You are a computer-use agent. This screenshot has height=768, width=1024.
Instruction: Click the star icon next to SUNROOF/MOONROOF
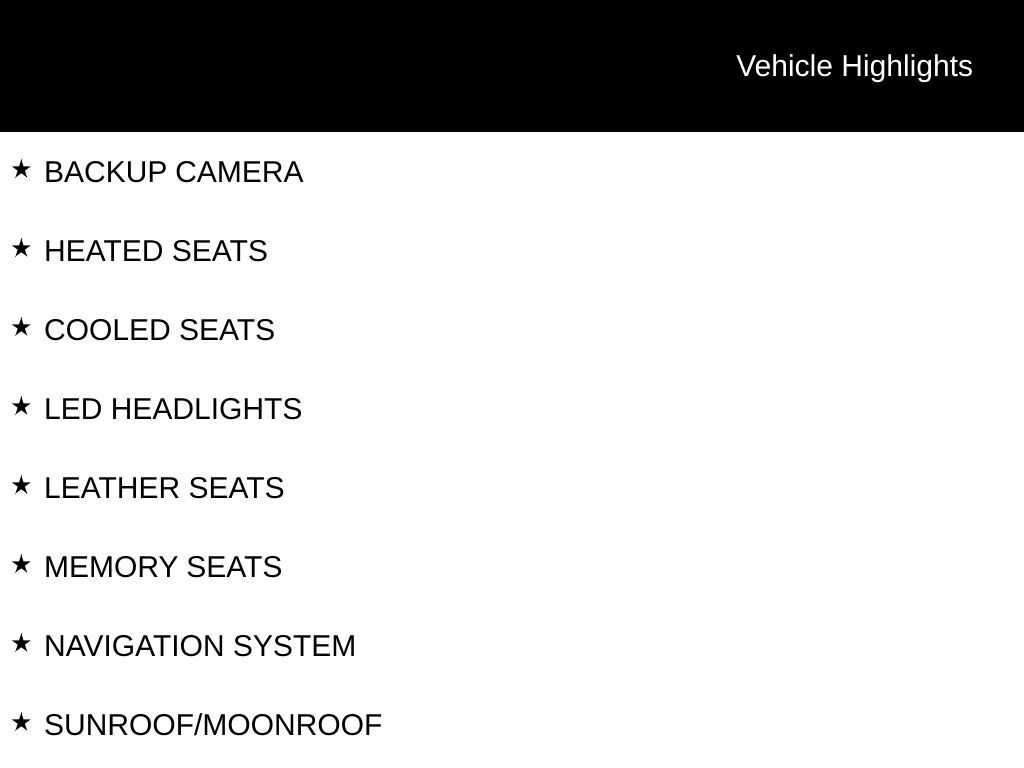tap(21, 722)
